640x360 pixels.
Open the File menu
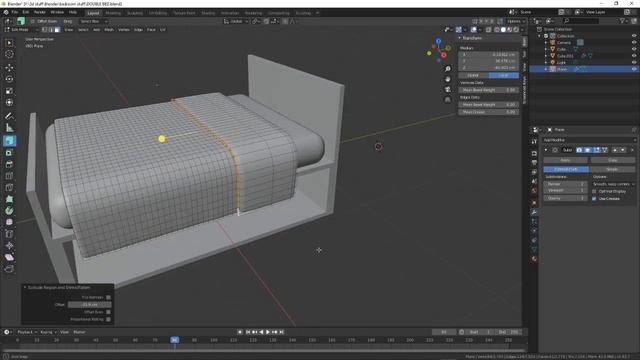click(x=15, y=12)
